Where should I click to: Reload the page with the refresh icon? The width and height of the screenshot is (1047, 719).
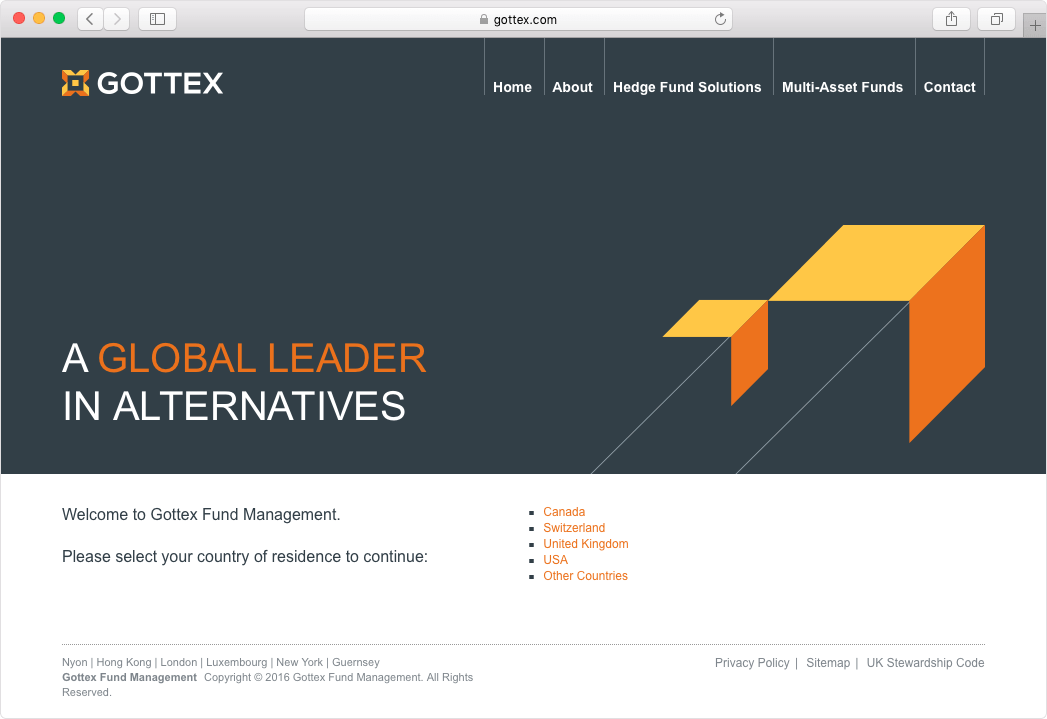720,19
